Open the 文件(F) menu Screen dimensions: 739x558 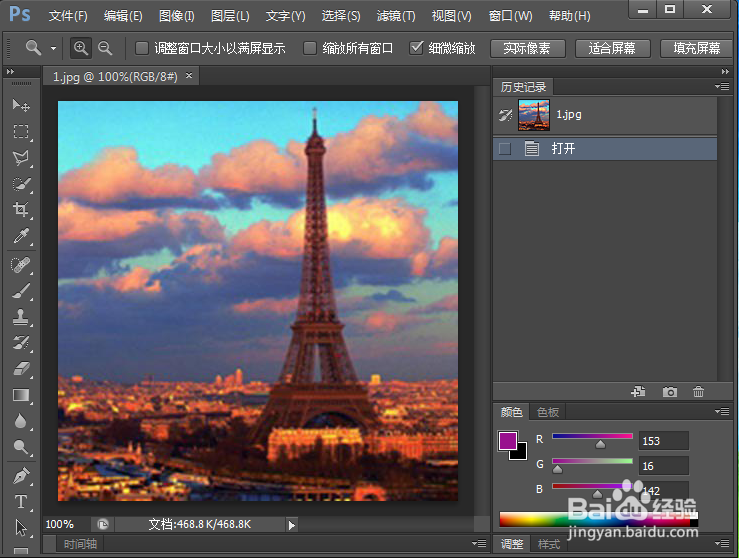[68, 16]
